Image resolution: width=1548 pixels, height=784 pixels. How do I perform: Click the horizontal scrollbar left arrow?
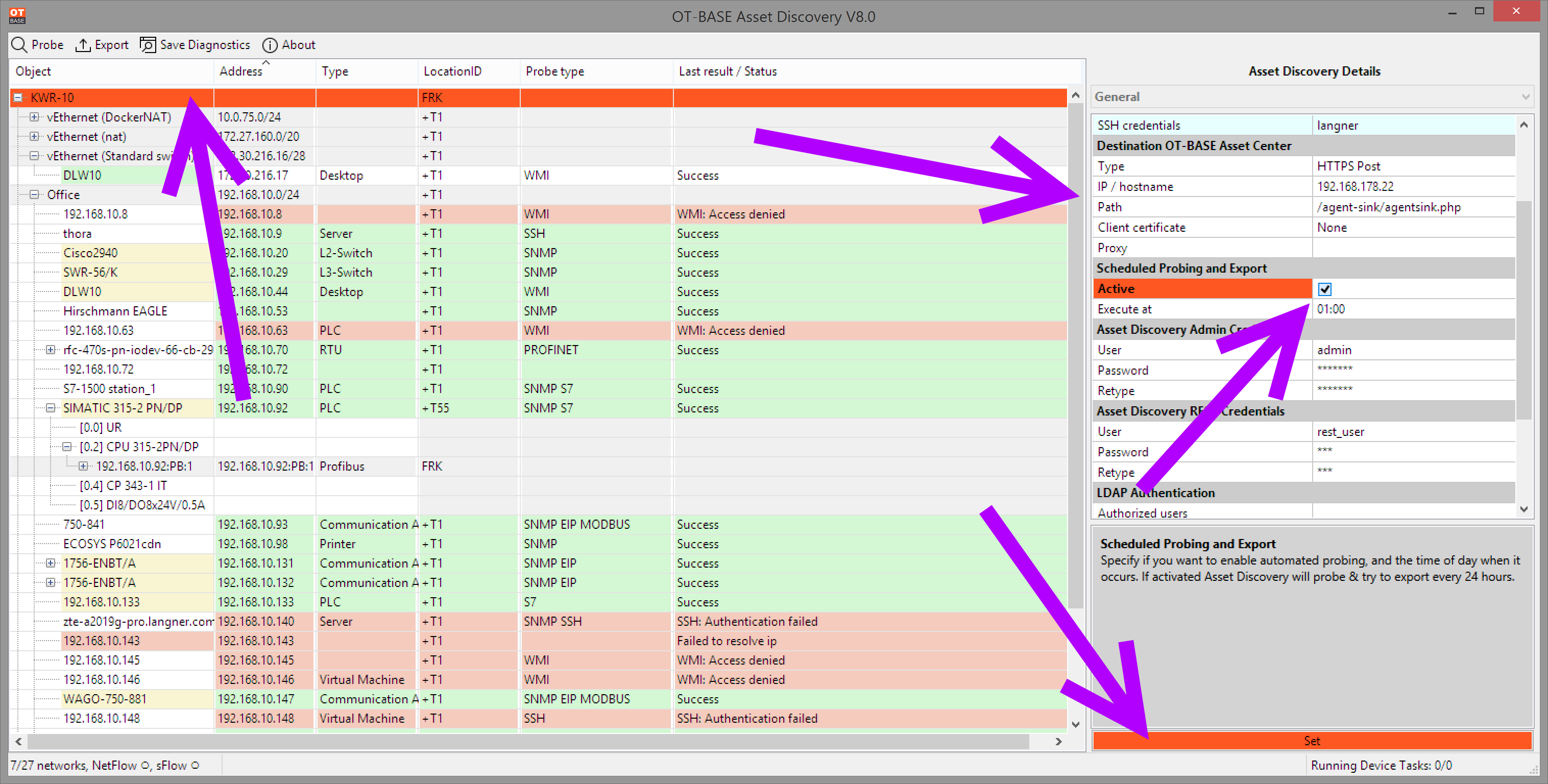coord(18,742)
